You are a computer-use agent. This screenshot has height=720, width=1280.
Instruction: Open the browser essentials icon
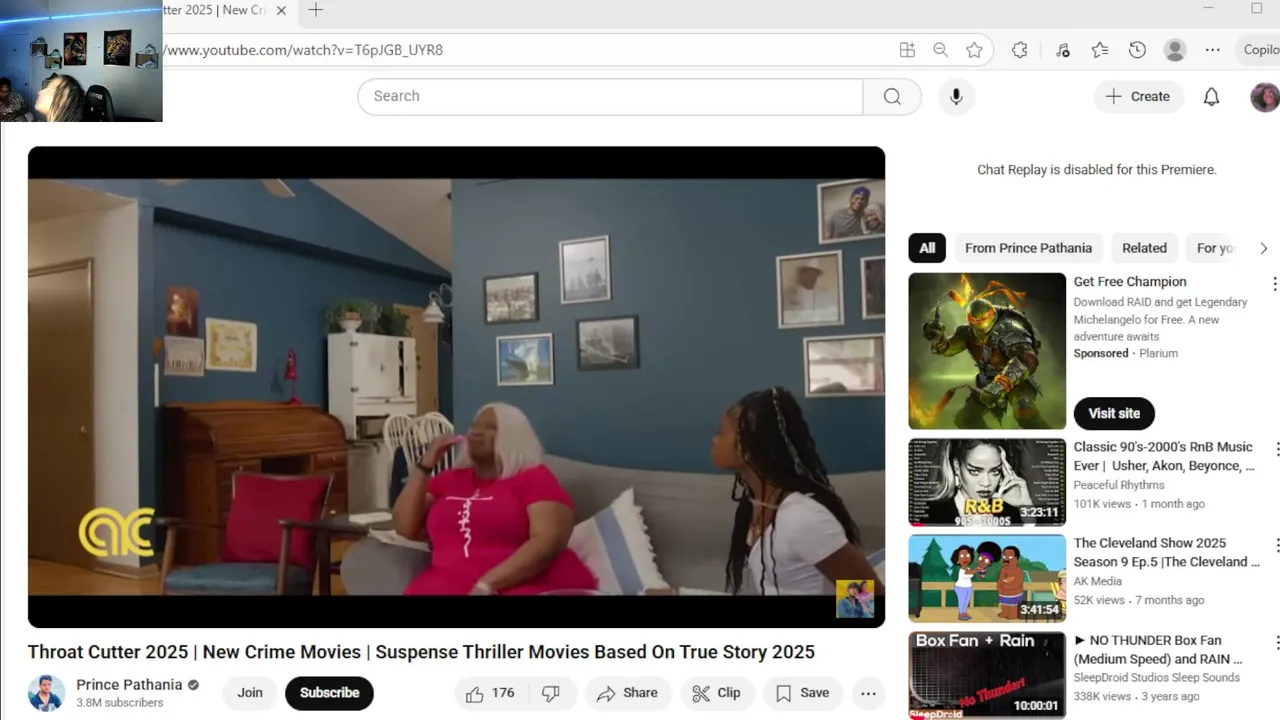pyautogui.click(x=1062, y=50)
